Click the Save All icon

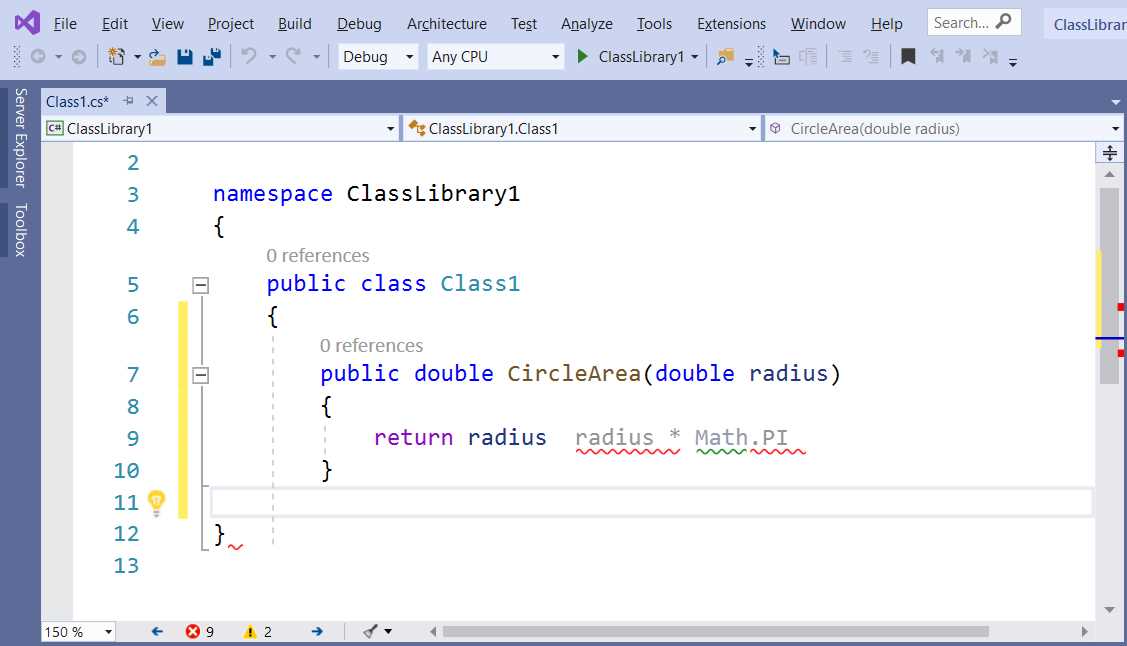(x=212, y=57)
